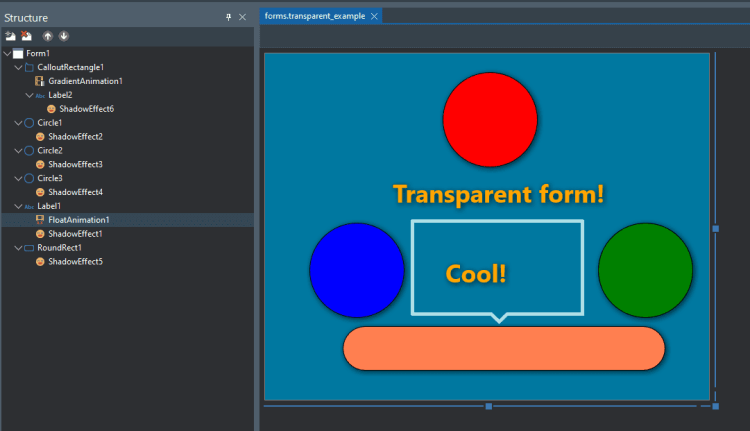Select Circle1 tree item

49,123
